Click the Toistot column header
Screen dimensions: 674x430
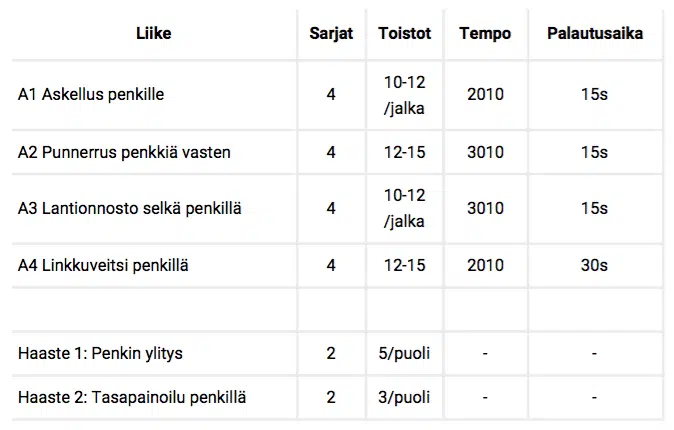pos(404,34)
